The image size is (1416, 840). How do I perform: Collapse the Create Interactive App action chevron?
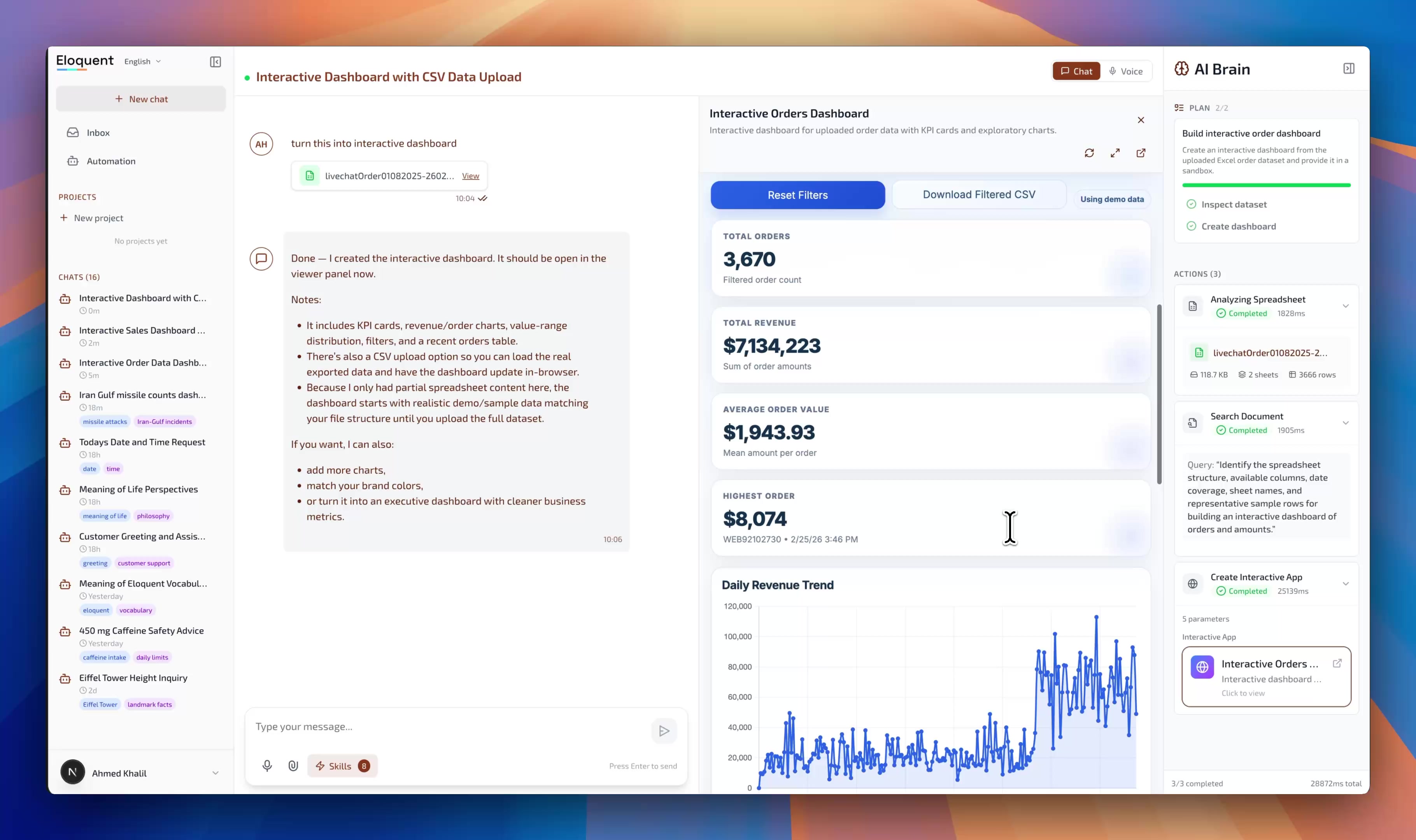[1345, 584]
